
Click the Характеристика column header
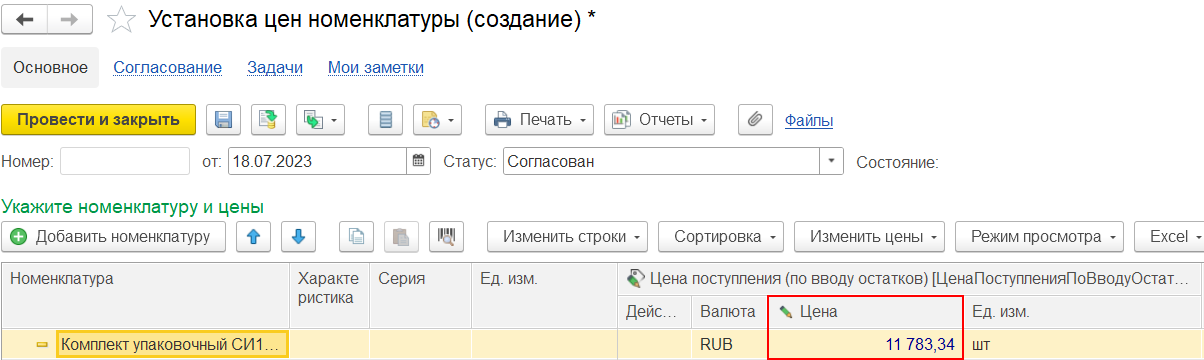(x=329, y=296)
